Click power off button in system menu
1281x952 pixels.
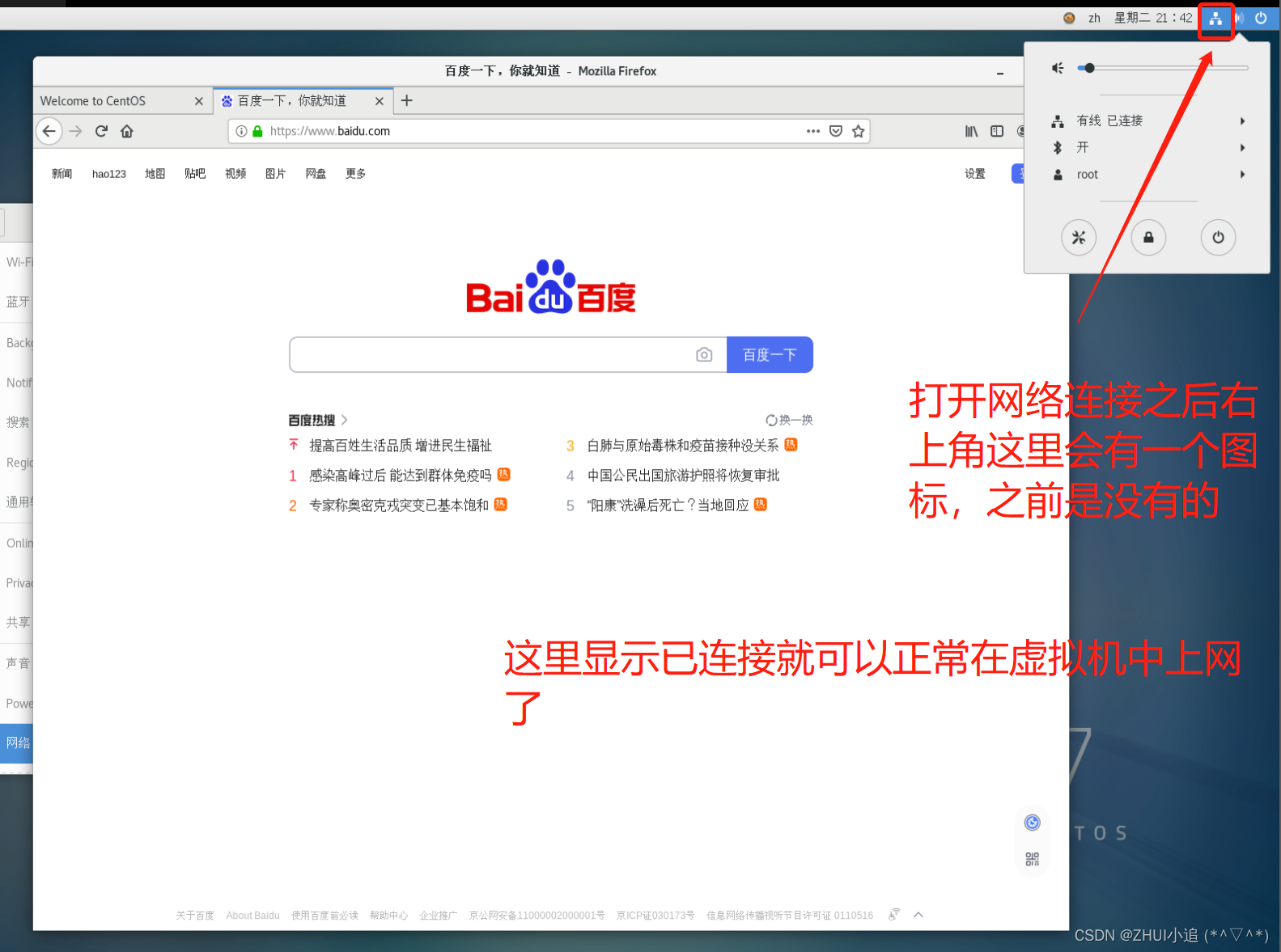[x=1218, y=238]
